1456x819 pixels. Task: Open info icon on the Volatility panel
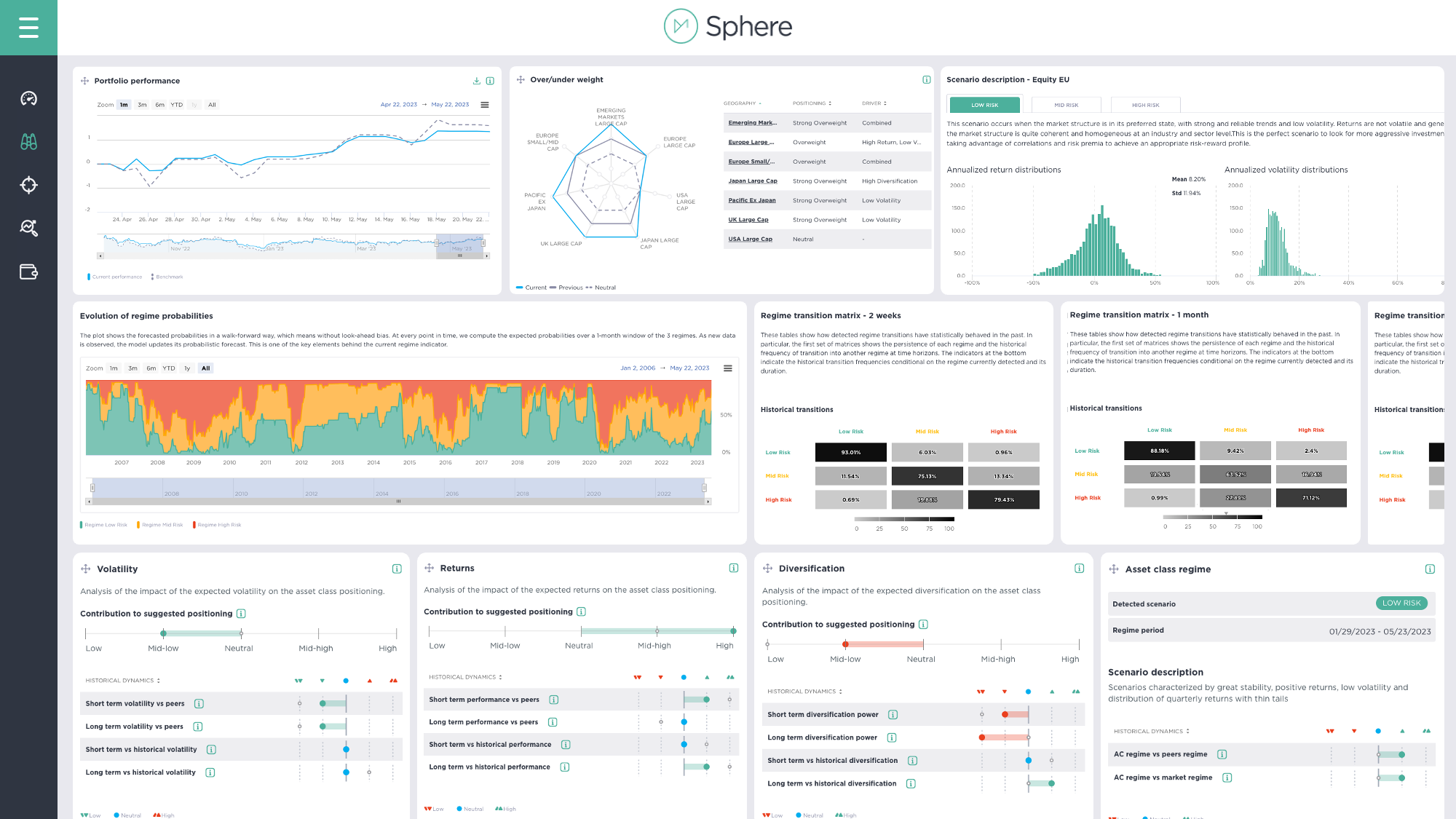tap(397, 569)
